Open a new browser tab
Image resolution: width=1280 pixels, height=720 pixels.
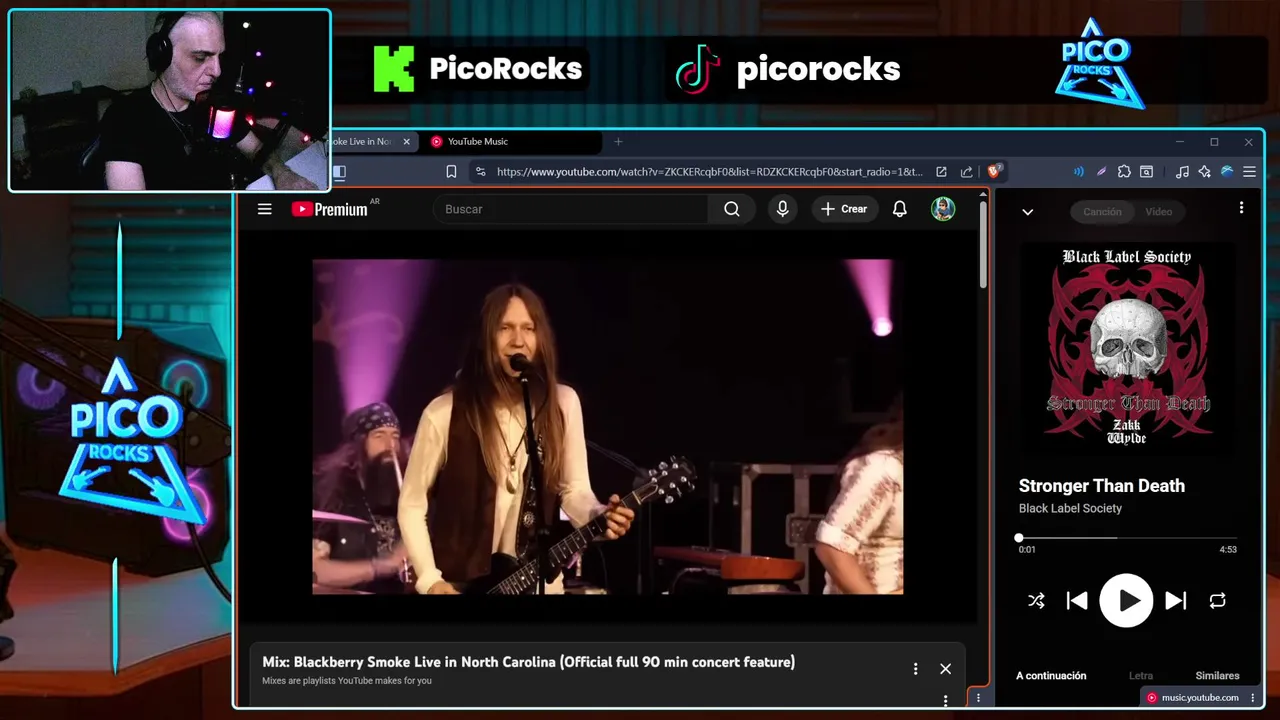618,142
